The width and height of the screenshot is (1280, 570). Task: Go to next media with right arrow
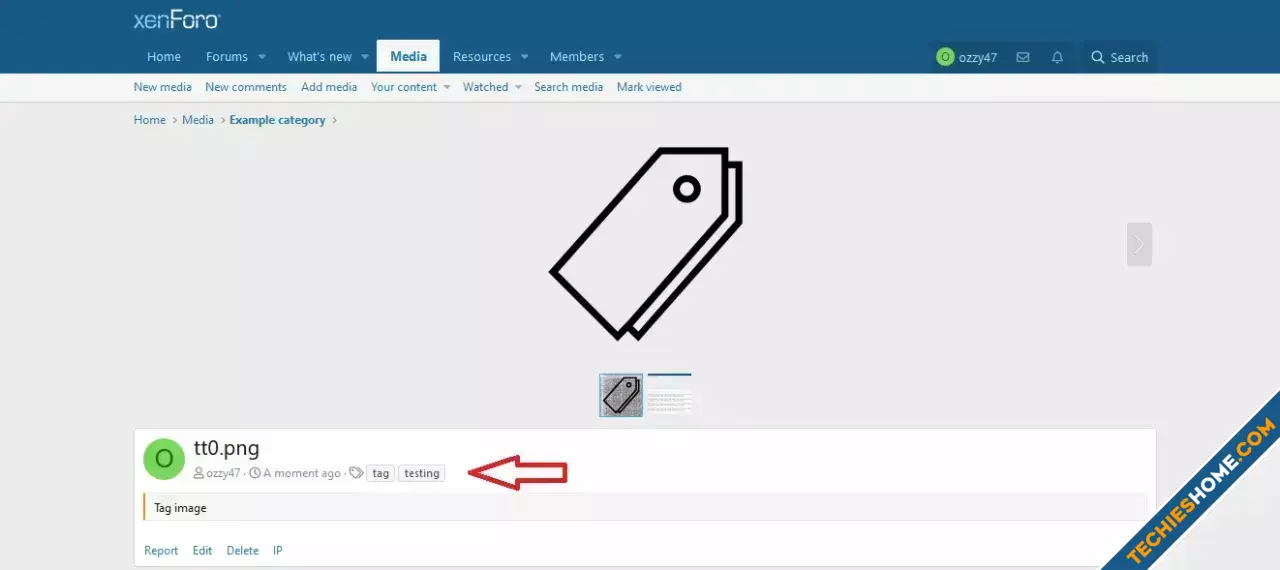(1139, 244)
